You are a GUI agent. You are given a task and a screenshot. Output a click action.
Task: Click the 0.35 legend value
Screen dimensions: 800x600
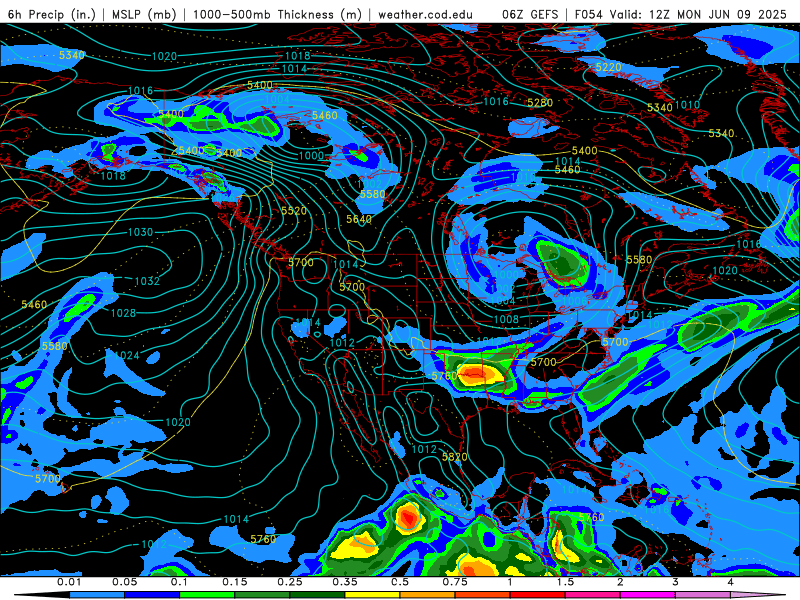point(345,582)
